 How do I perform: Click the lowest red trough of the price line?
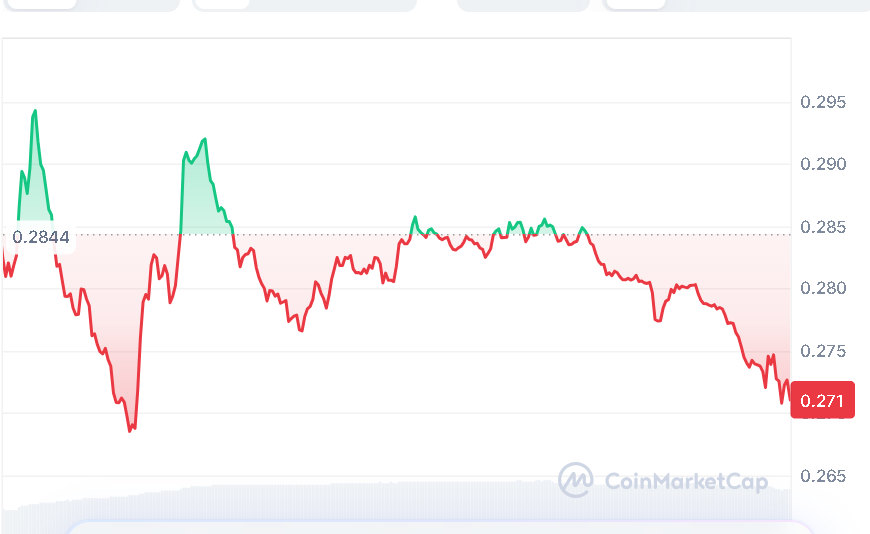[x=131, y=429]
